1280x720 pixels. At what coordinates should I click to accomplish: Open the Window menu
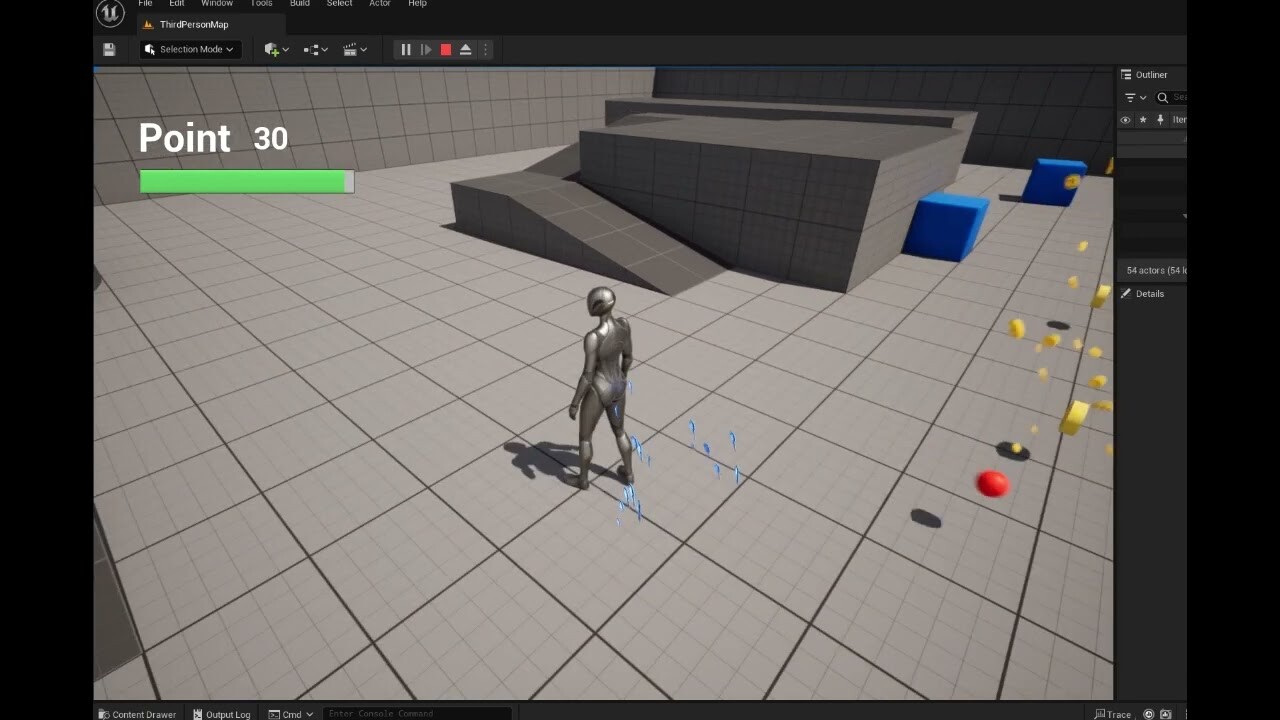217,4
